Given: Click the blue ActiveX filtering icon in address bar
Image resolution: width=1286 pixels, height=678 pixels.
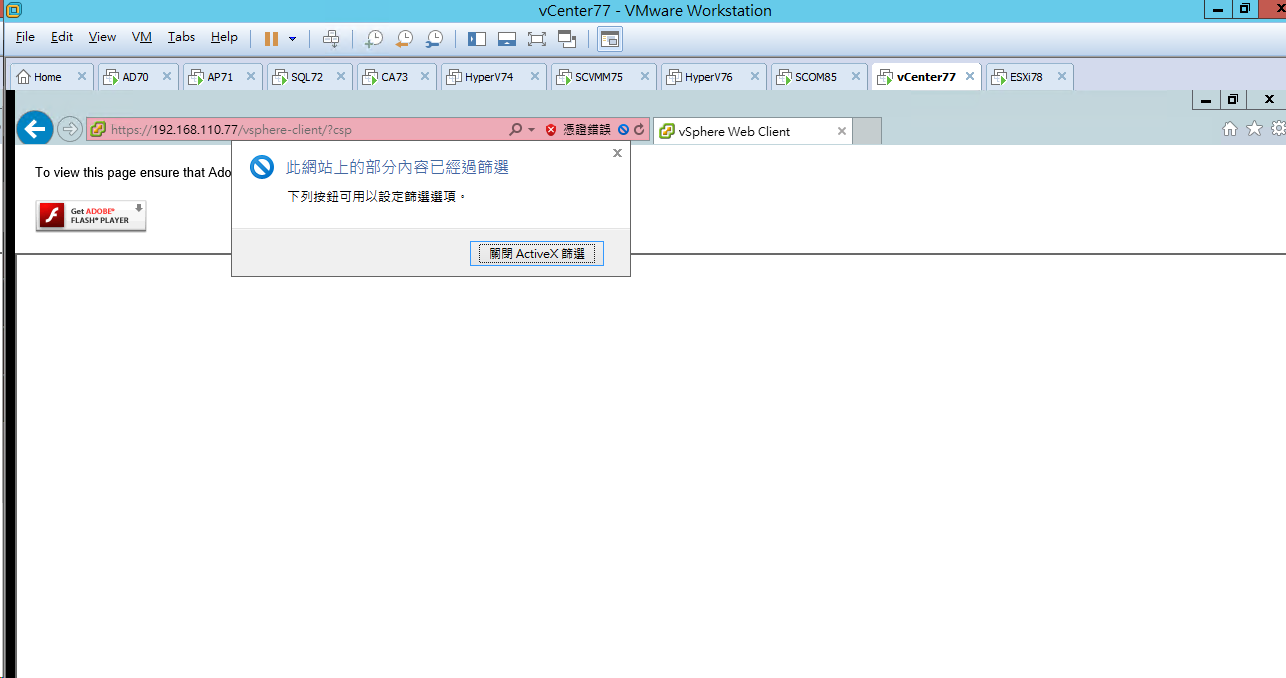Looking at the screenshot, I should coord(623,130).
